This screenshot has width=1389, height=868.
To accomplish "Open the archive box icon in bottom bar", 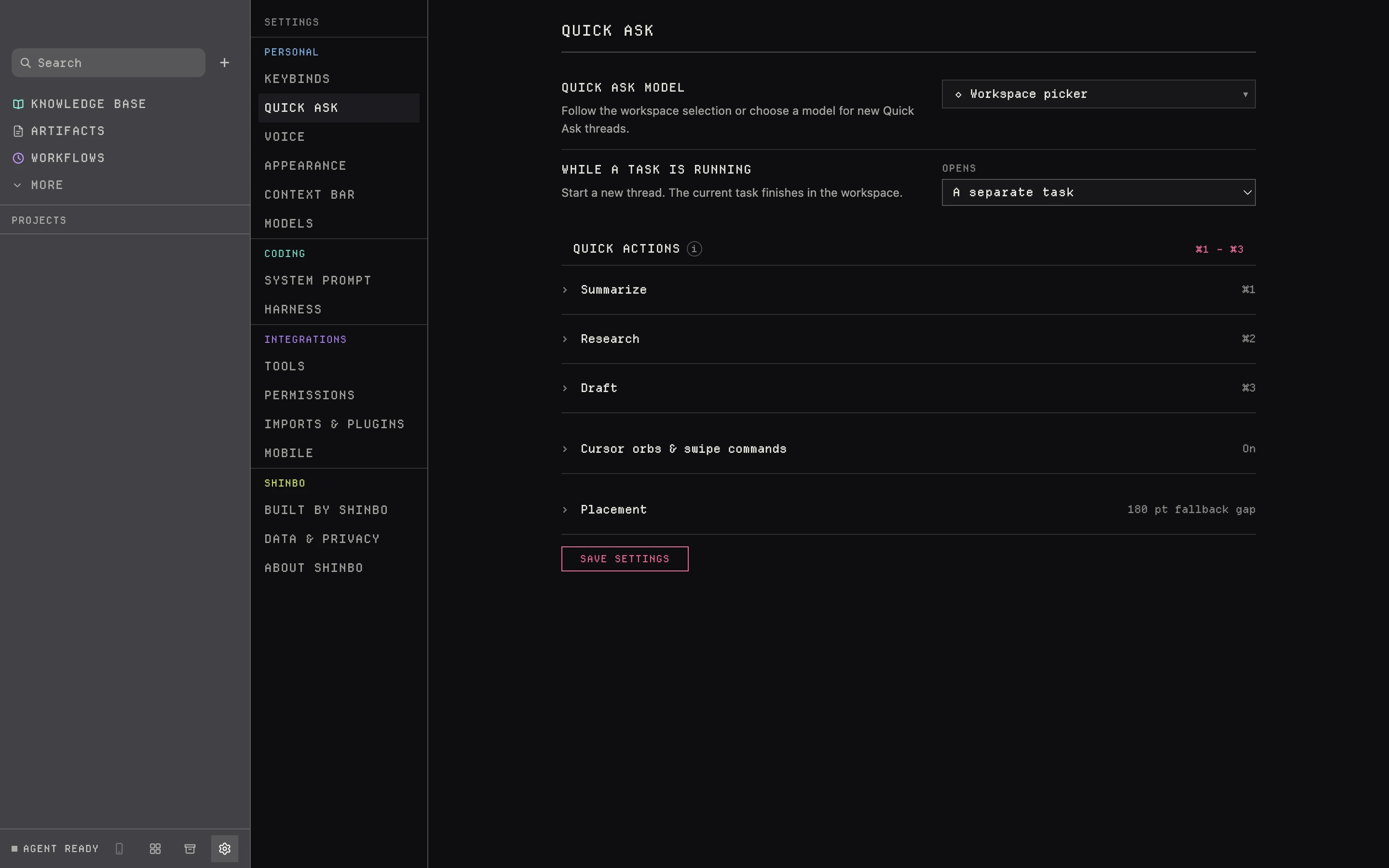I will tap(190, 849).
